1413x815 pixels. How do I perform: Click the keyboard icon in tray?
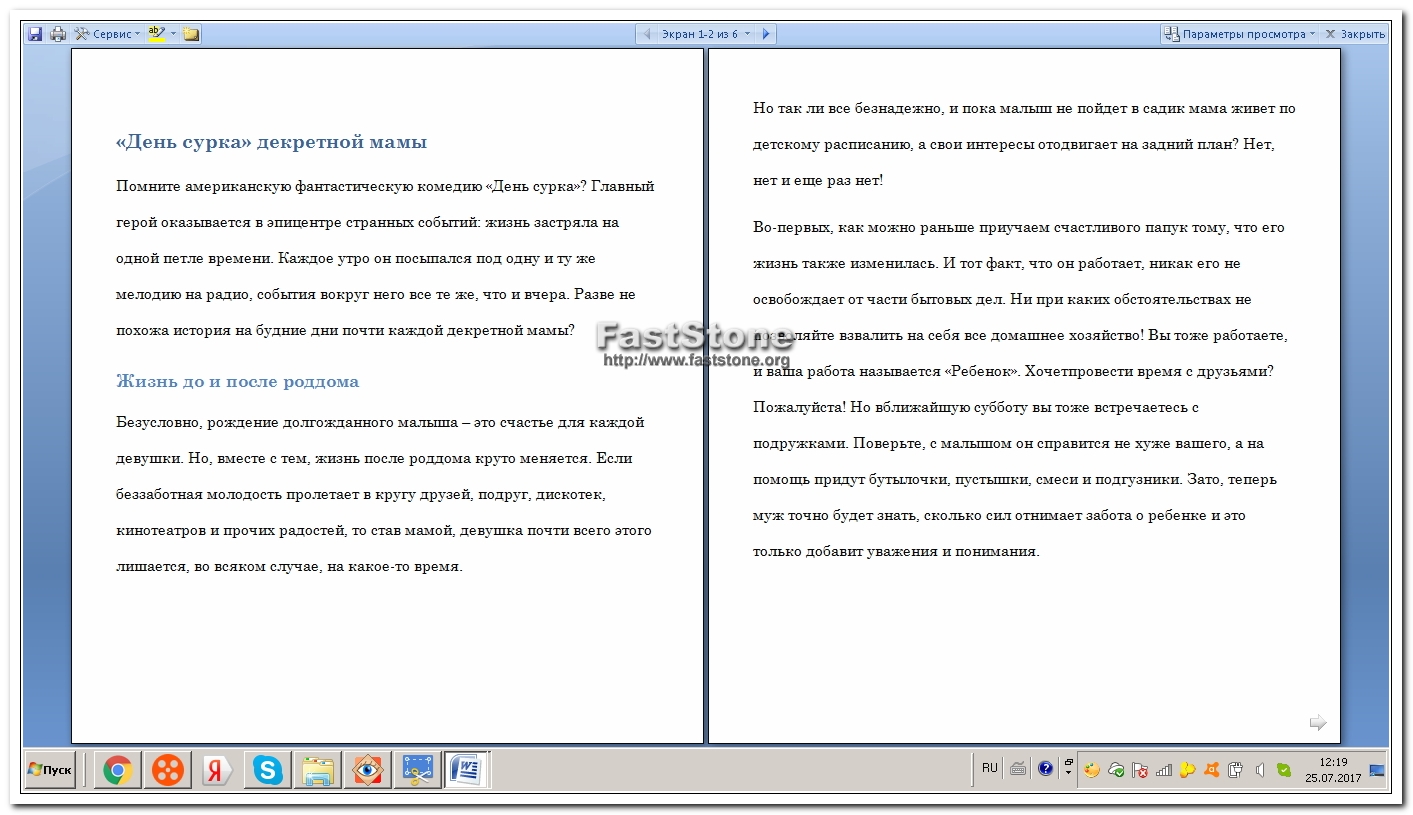click(x=1018, y=769)
